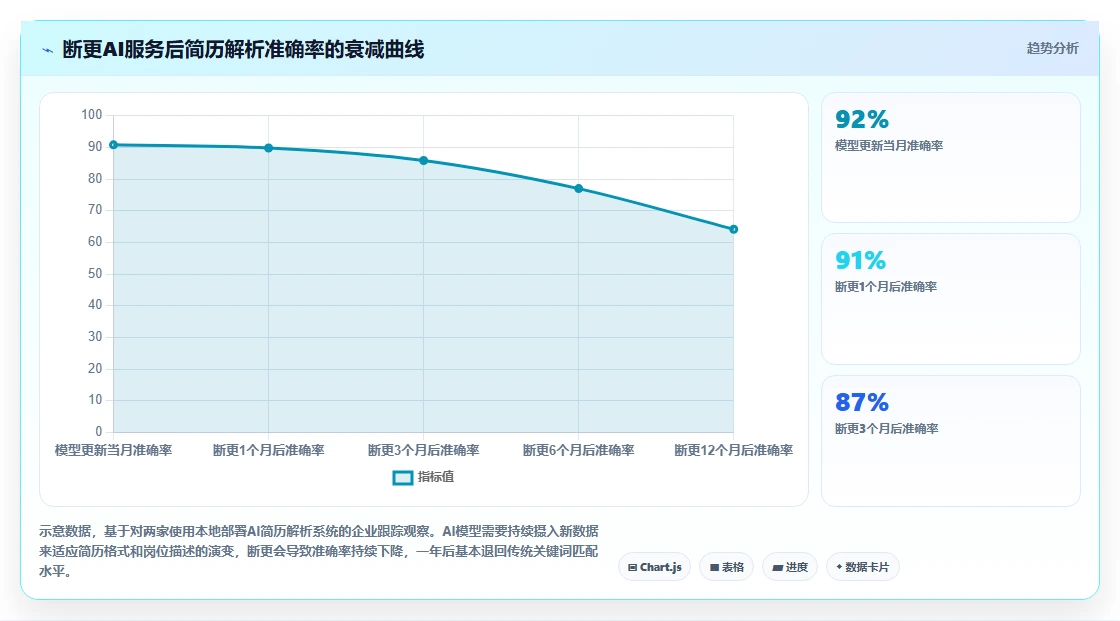Select the 数据卡片 tag button
Viewport: 1120px width, 621px height.
(x=863, y=567)
